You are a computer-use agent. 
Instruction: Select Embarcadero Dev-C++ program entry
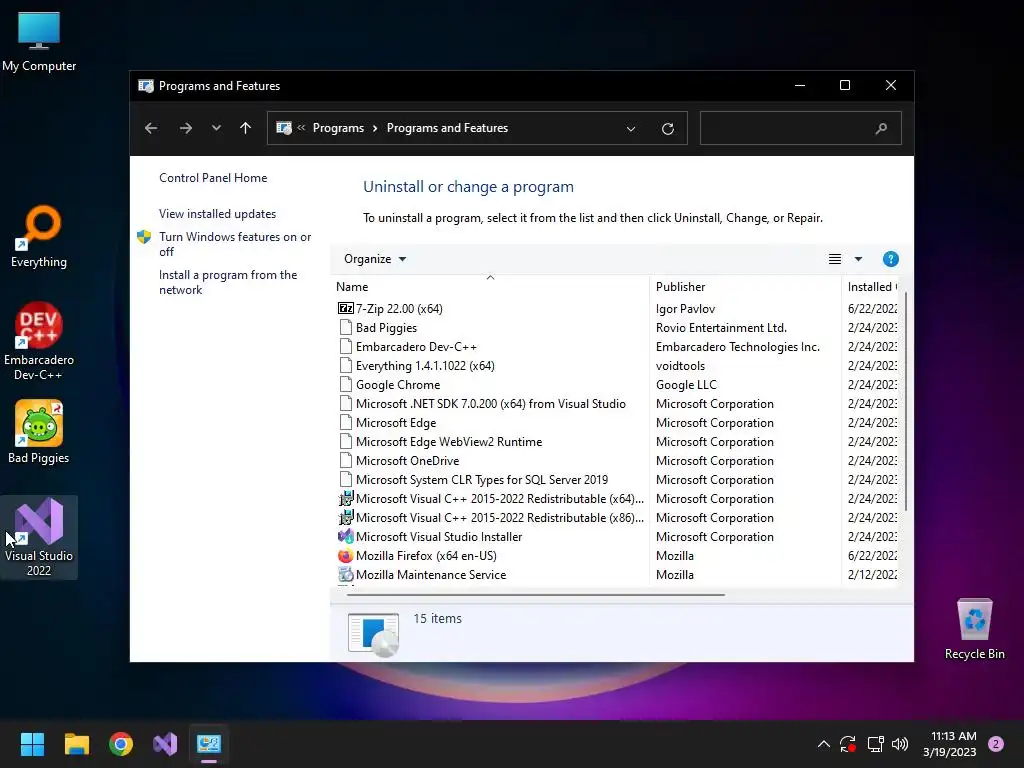(x=416, y=346)
